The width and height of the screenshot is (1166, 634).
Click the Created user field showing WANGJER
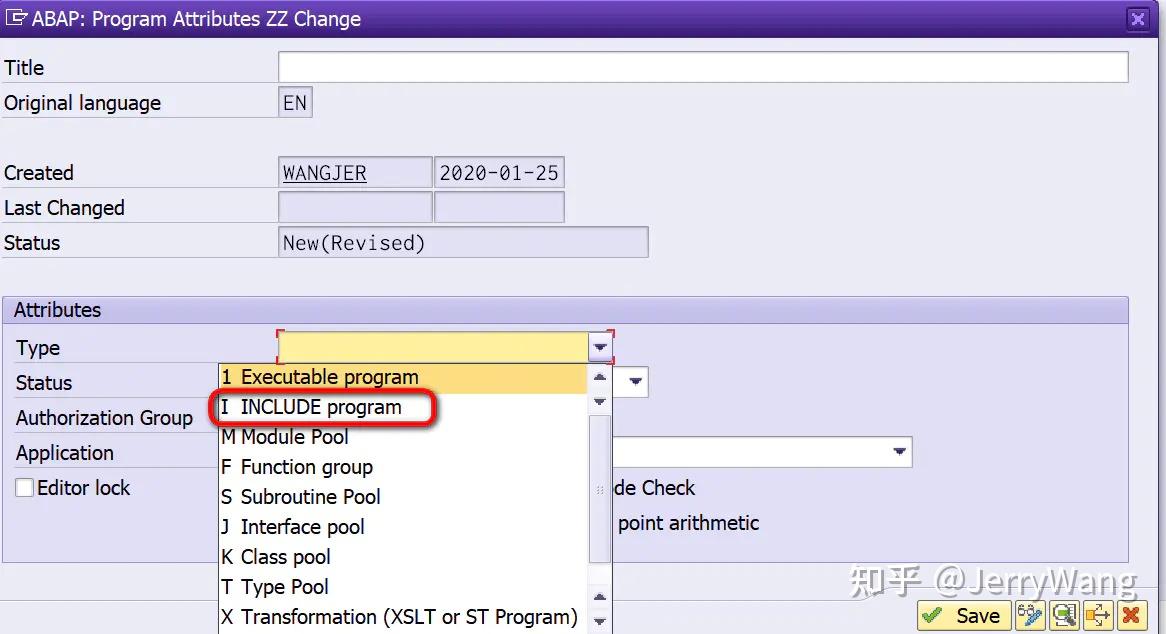coord(354,172)
